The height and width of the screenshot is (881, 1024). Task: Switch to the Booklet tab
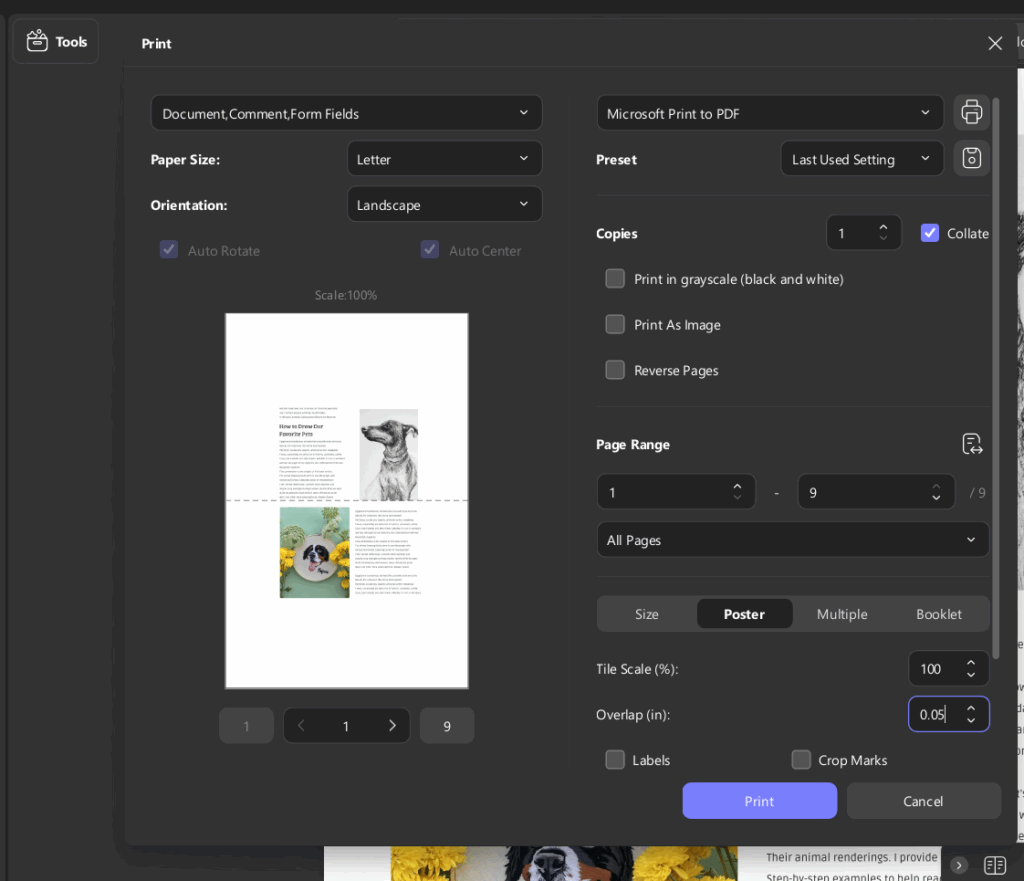[938, 614]
